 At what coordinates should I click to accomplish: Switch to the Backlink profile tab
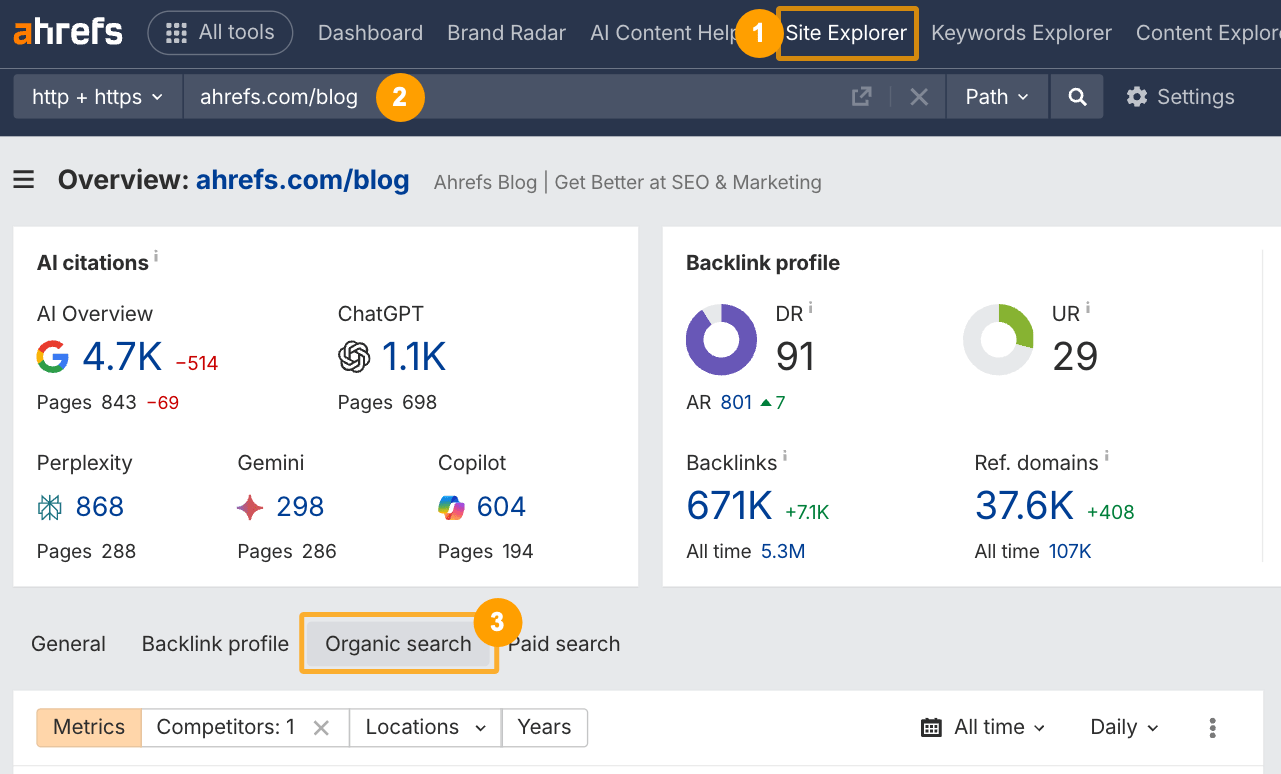click(x=215, y=644)
